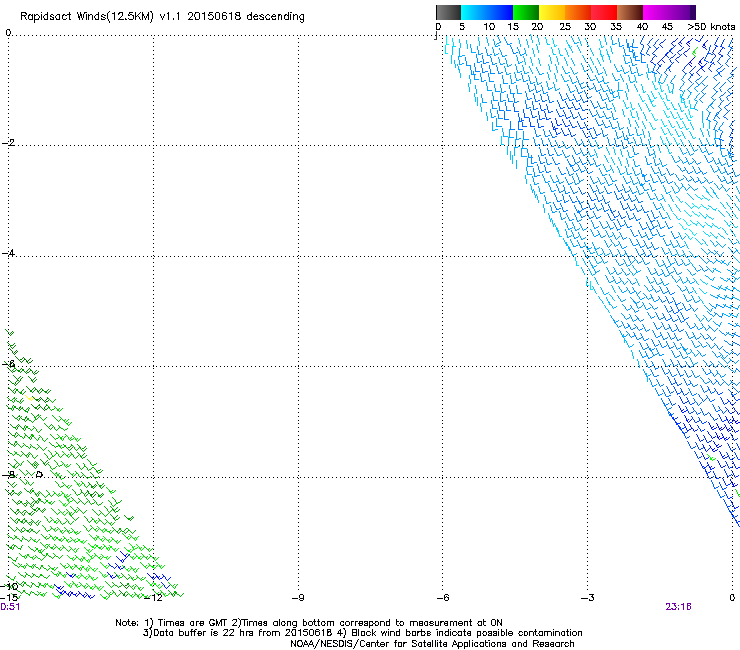Click the "-9" longitude axis label
Image resolution: width=740 pixels, height=650 pixels.
coord(298,598)
